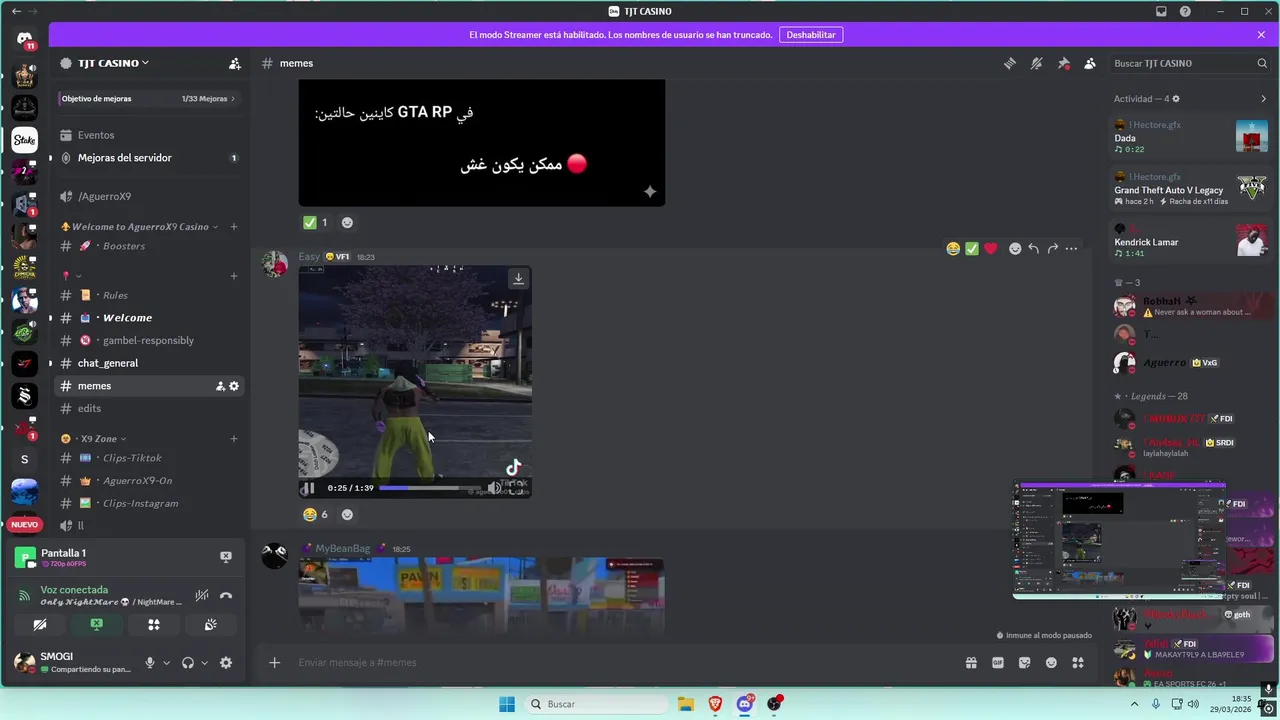Viewport: 1280px width, 720px height.
Task: Open more options on Easy's message
Action: point(1072,249)
